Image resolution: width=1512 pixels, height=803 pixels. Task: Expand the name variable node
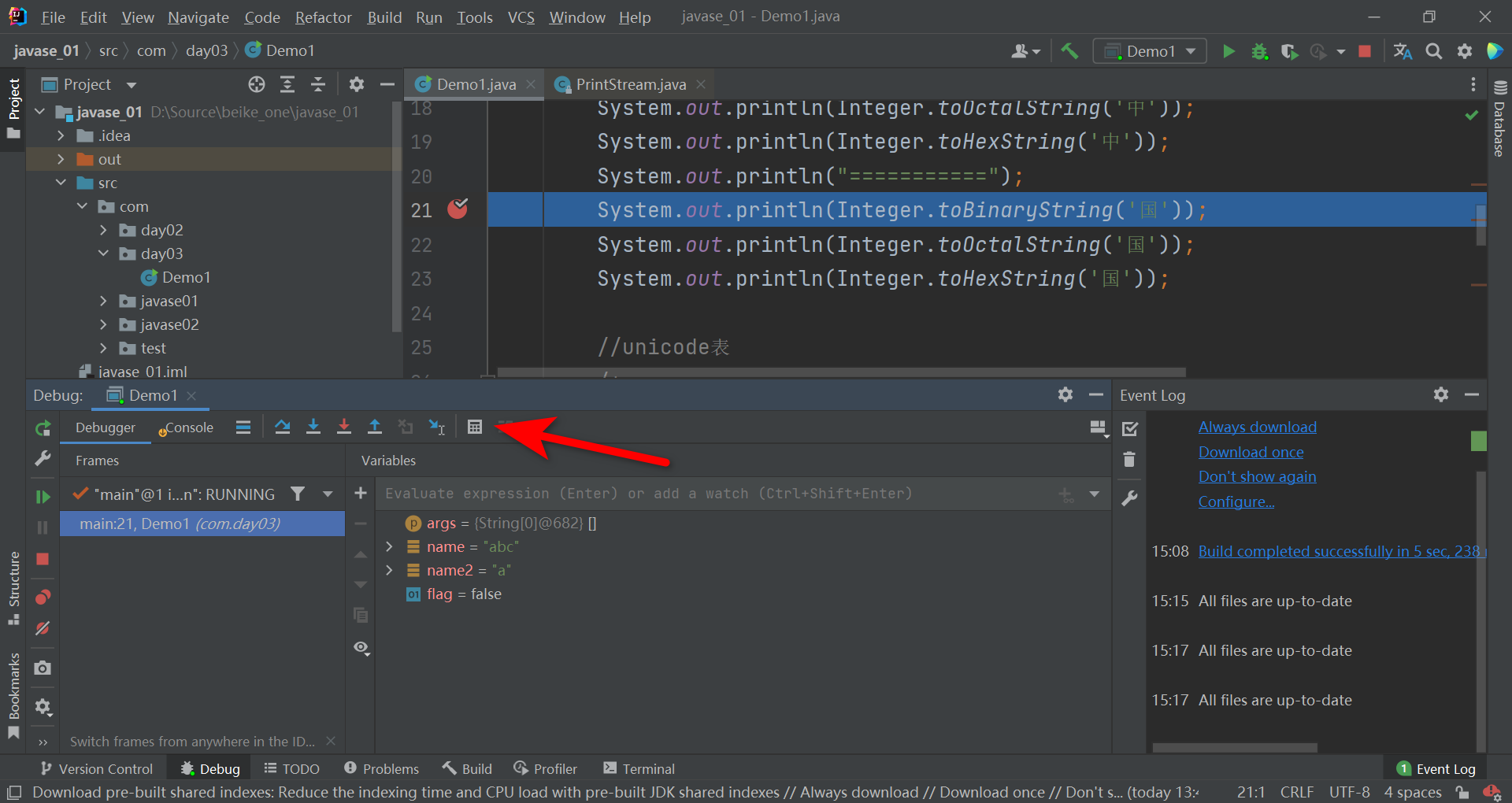coord(389,546)
